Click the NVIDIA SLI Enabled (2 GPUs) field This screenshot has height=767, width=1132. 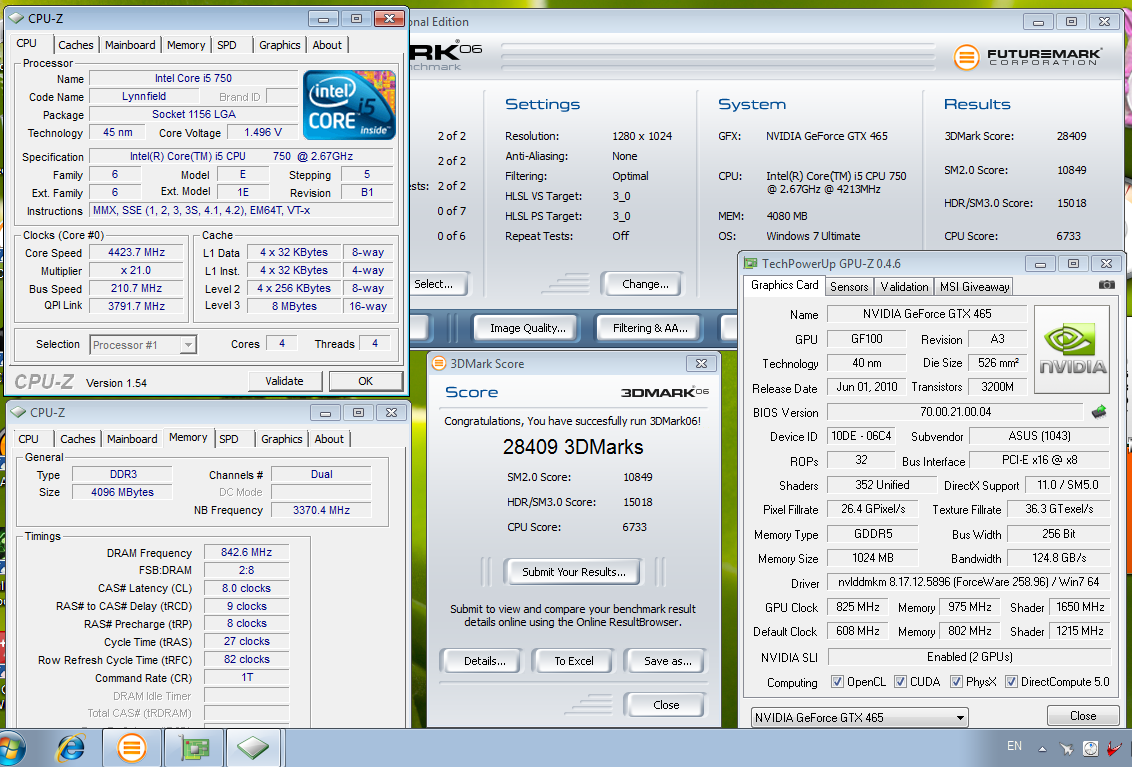click(969, 657)
